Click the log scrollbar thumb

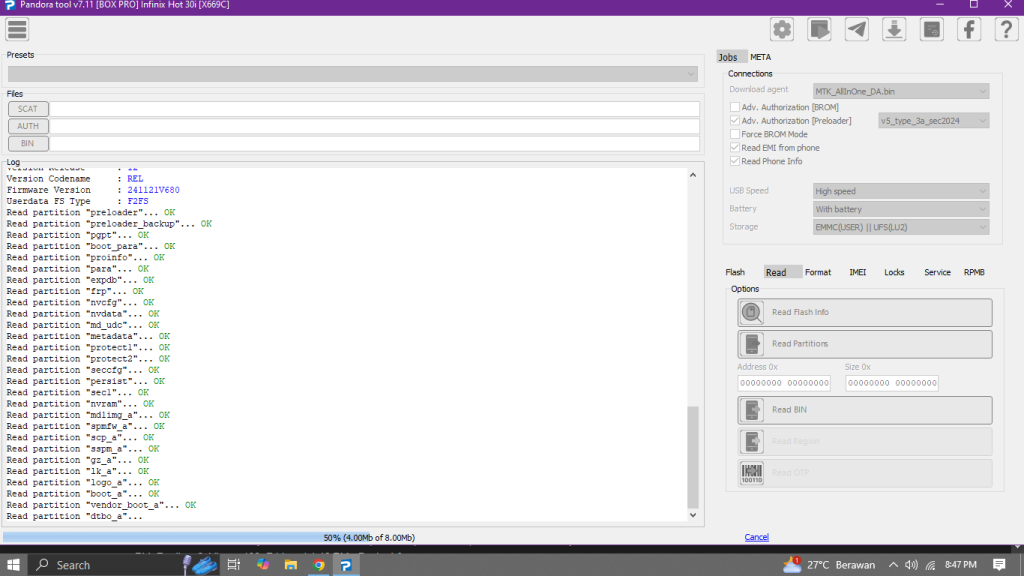(693, 457)
